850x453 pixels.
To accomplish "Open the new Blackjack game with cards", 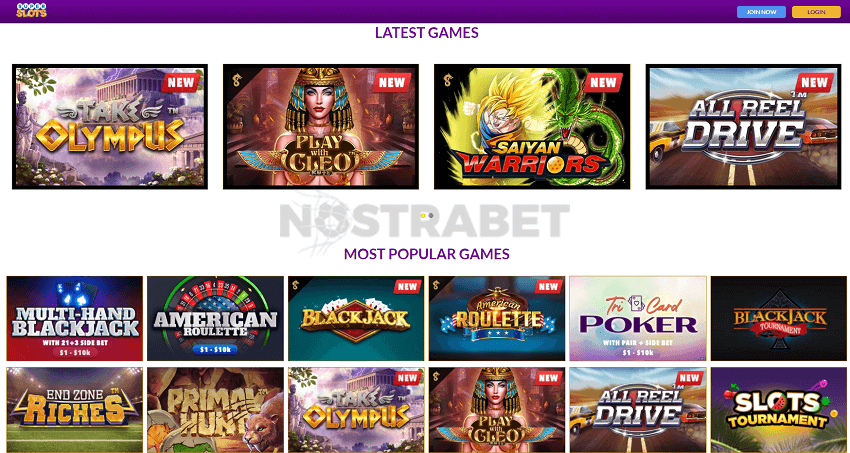I will coord(356,319).
